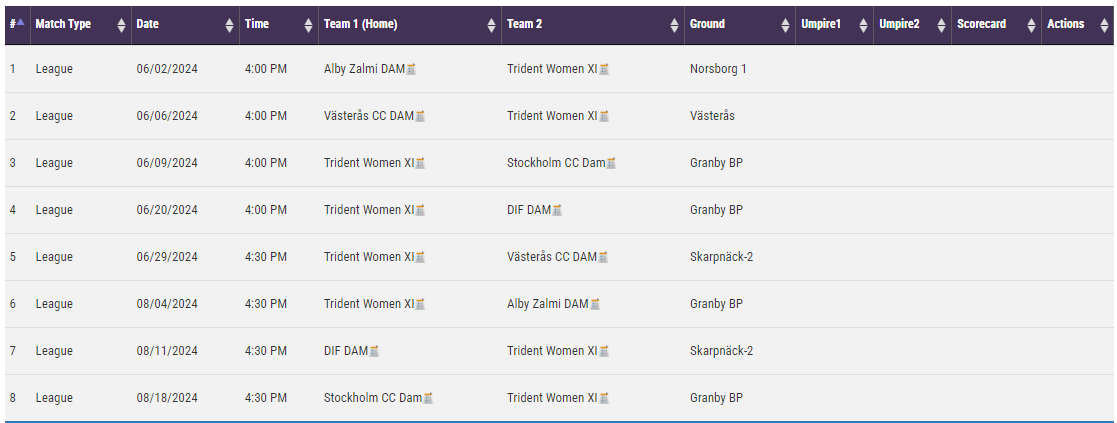The image size is (1117, 423).
Task: Sort by Match Type column arrows
Action: [121, 25]
